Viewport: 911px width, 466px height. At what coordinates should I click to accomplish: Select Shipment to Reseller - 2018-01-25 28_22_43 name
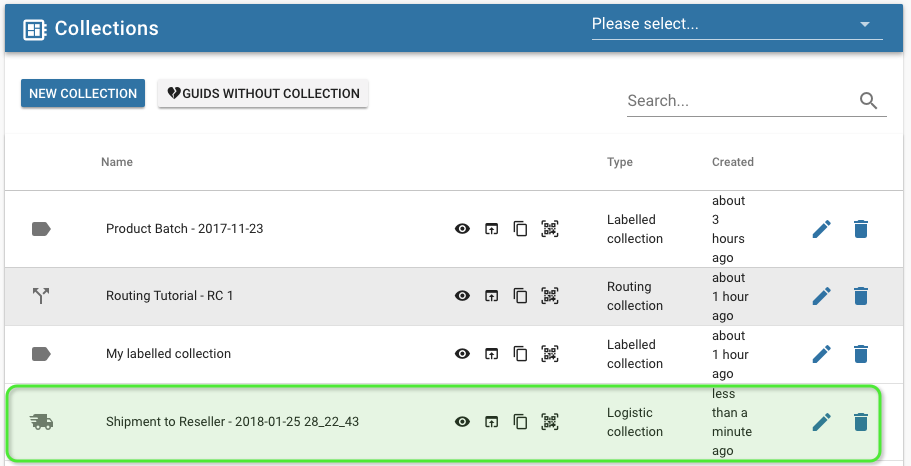pos(232,422)
